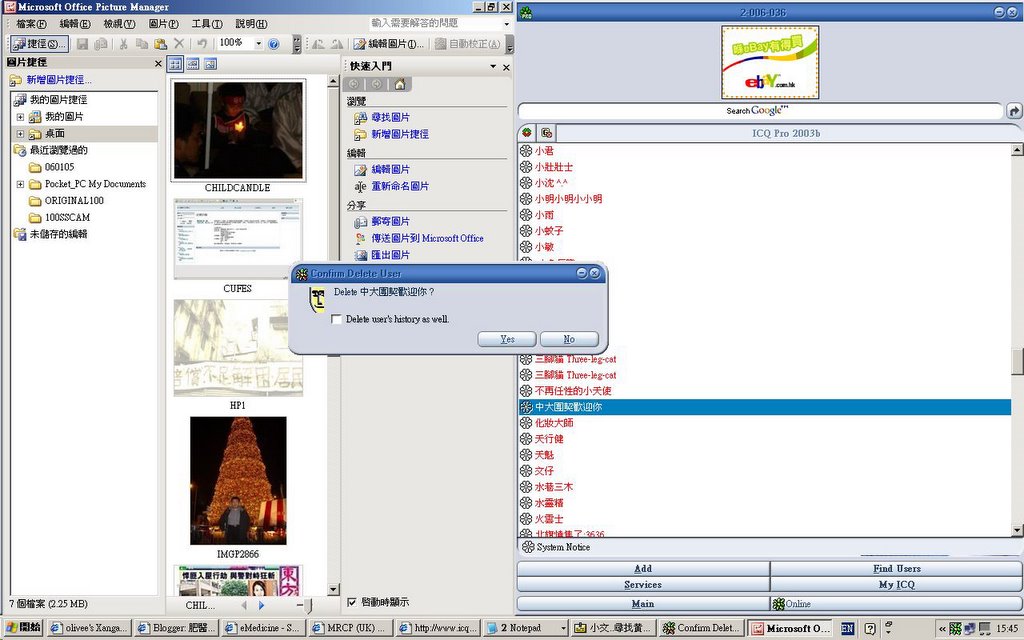
Task: Click No in Confirm Delete User dialog
Action: [569, 339]
